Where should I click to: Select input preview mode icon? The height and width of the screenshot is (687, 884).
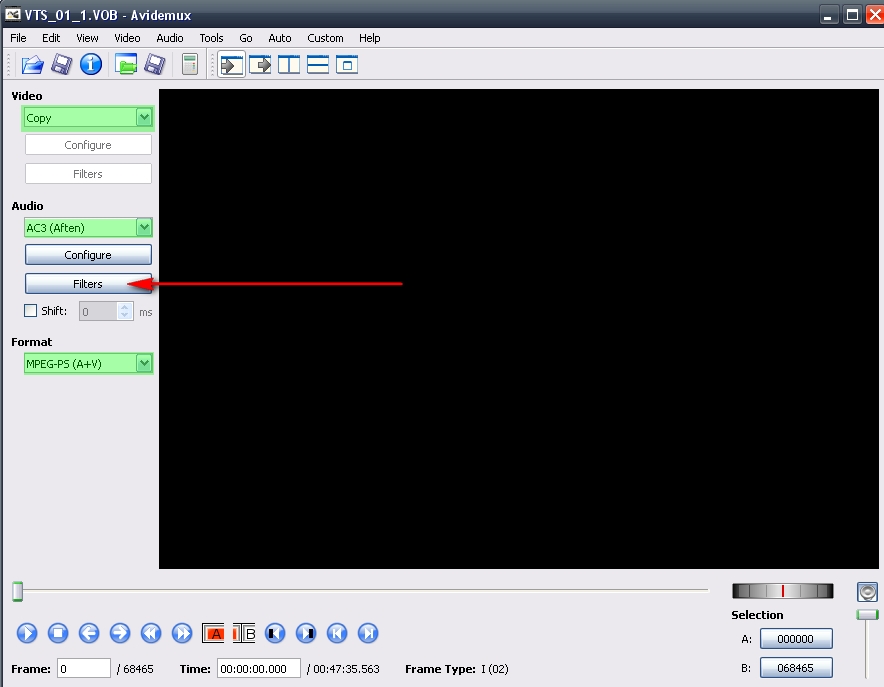point(232,65)
